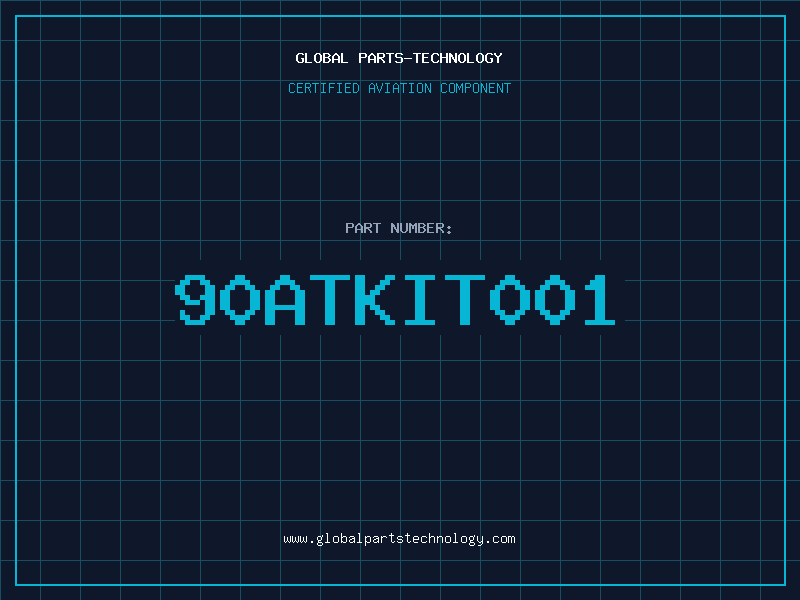Click the GLOBAL PARTS-TECHNOLOGY heading
800x600 pixels.
(399, 58)
